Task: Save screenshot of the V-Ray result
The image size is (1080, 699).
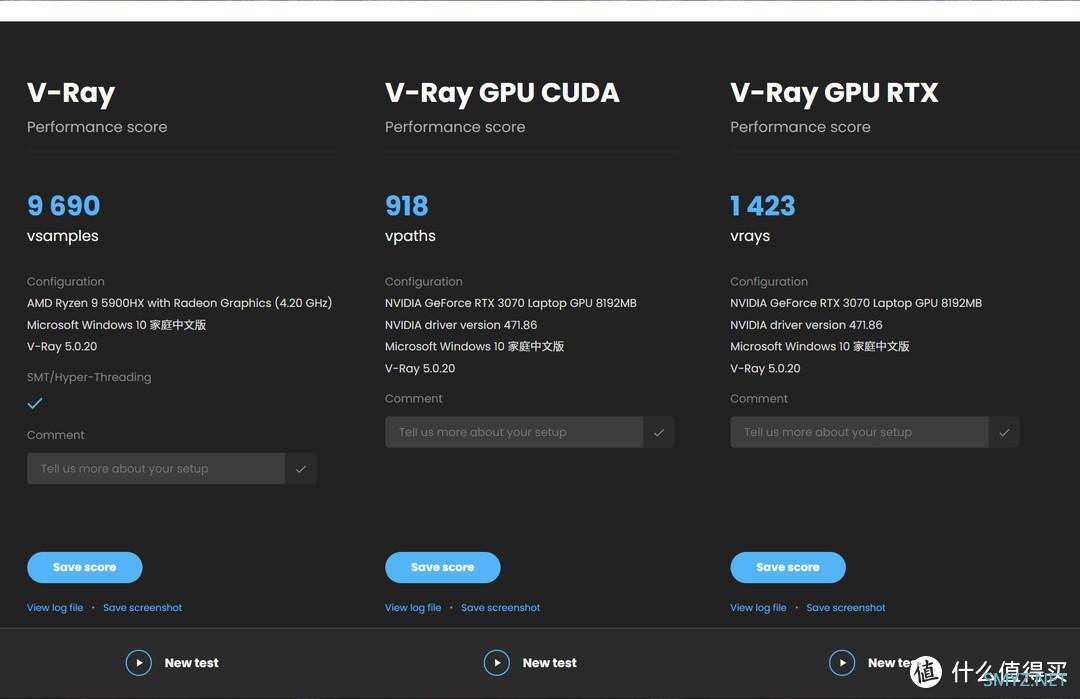Action: click(x=143, y=607)
